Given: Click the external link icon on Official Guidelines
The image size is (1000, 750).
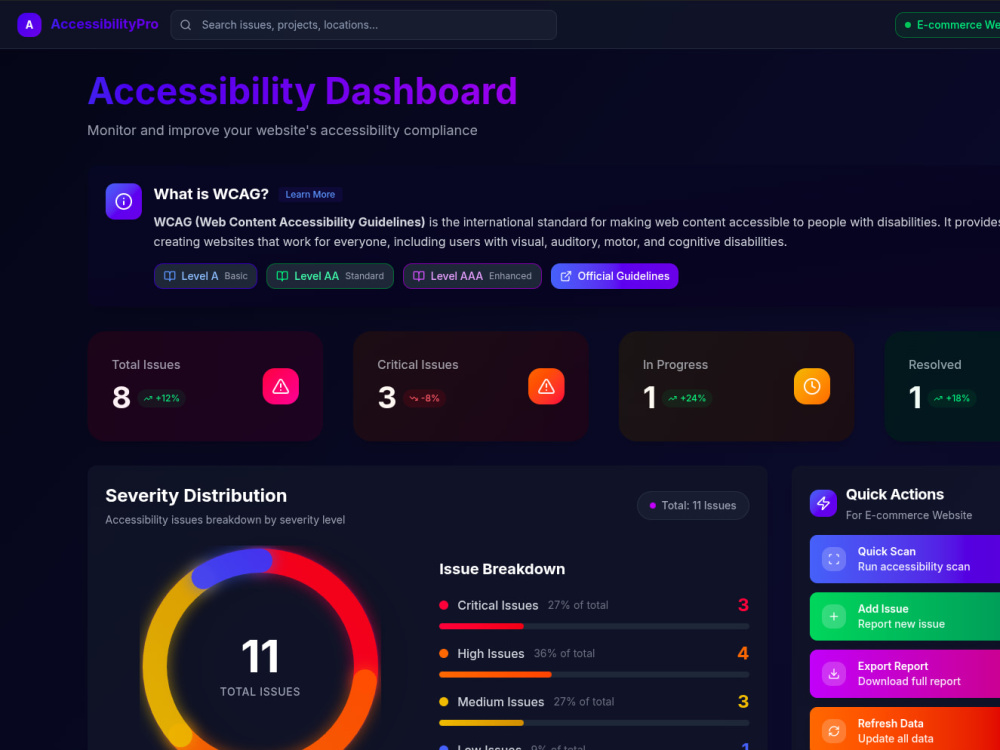Looking at the screenshot, I should click(566, 276).
